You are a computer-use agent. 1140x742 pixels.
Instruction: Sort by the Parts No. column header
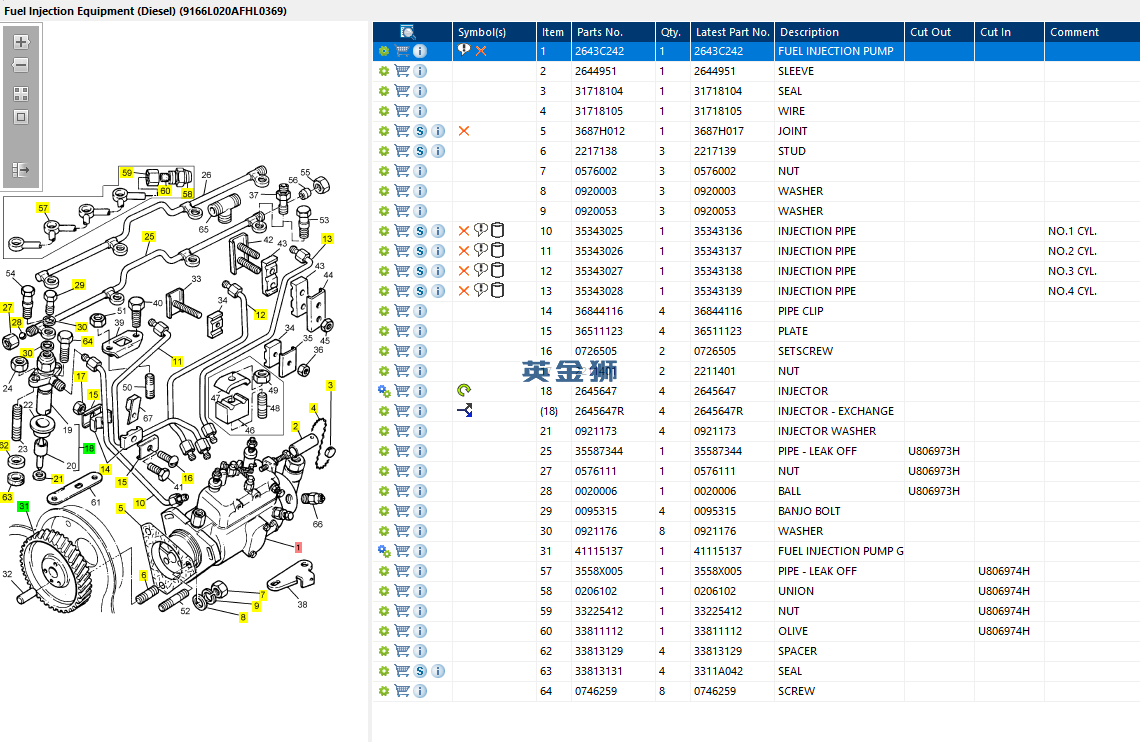coord(612,32)
